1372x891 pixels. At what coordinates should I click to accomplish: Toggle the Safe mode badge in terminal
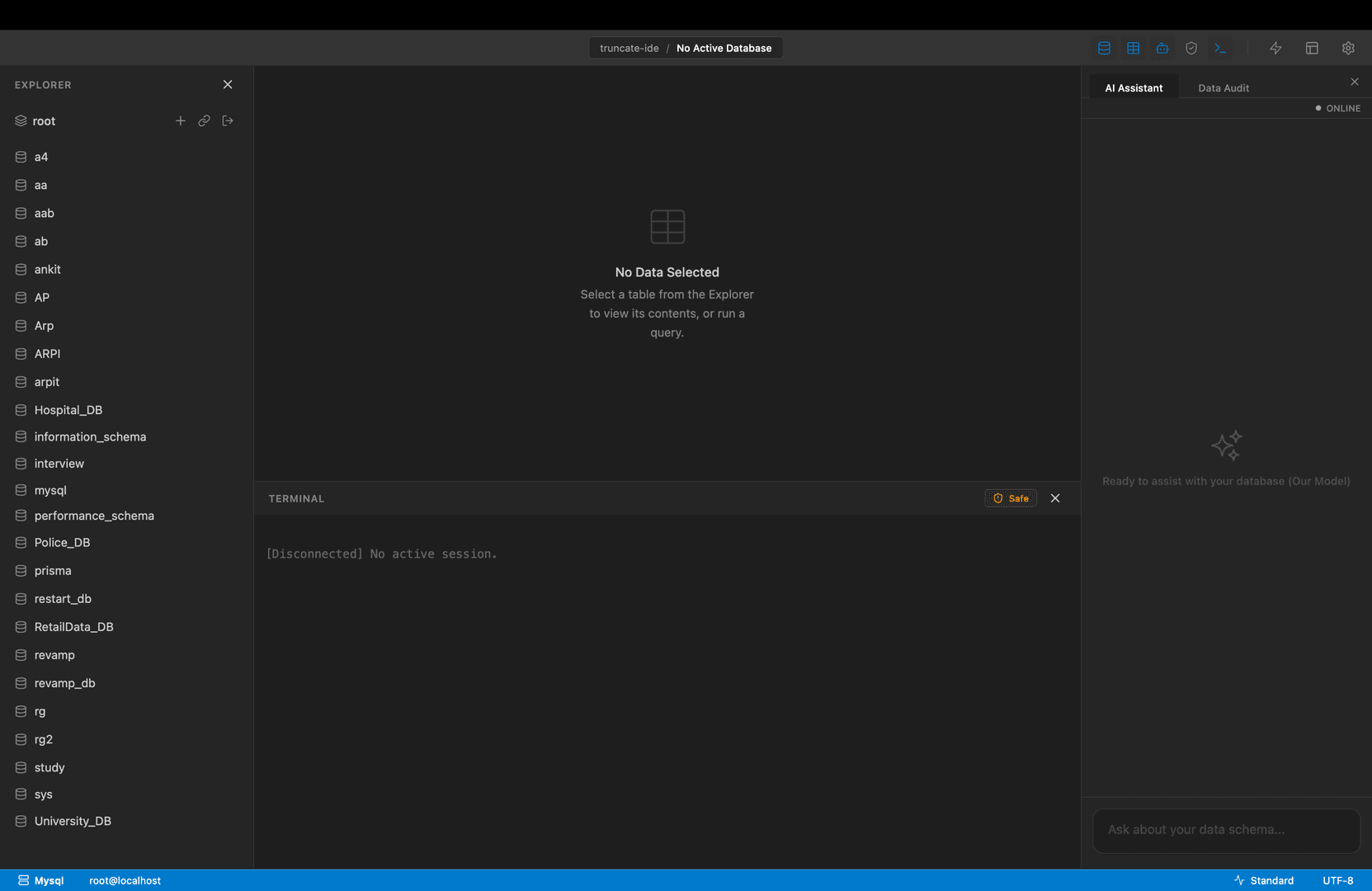[x=1010, y=498]
